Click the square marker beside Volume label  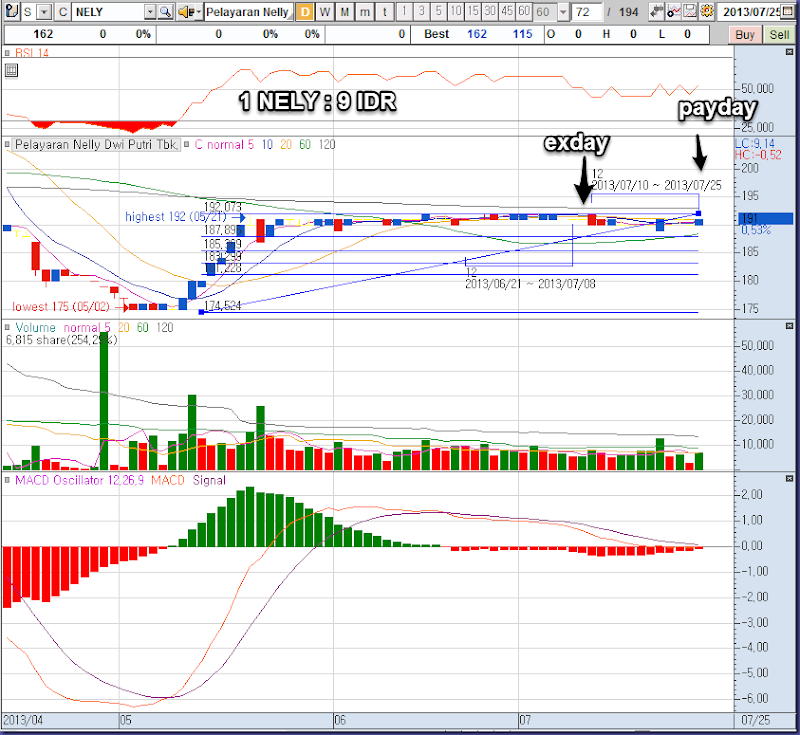[x=7, y=327]
